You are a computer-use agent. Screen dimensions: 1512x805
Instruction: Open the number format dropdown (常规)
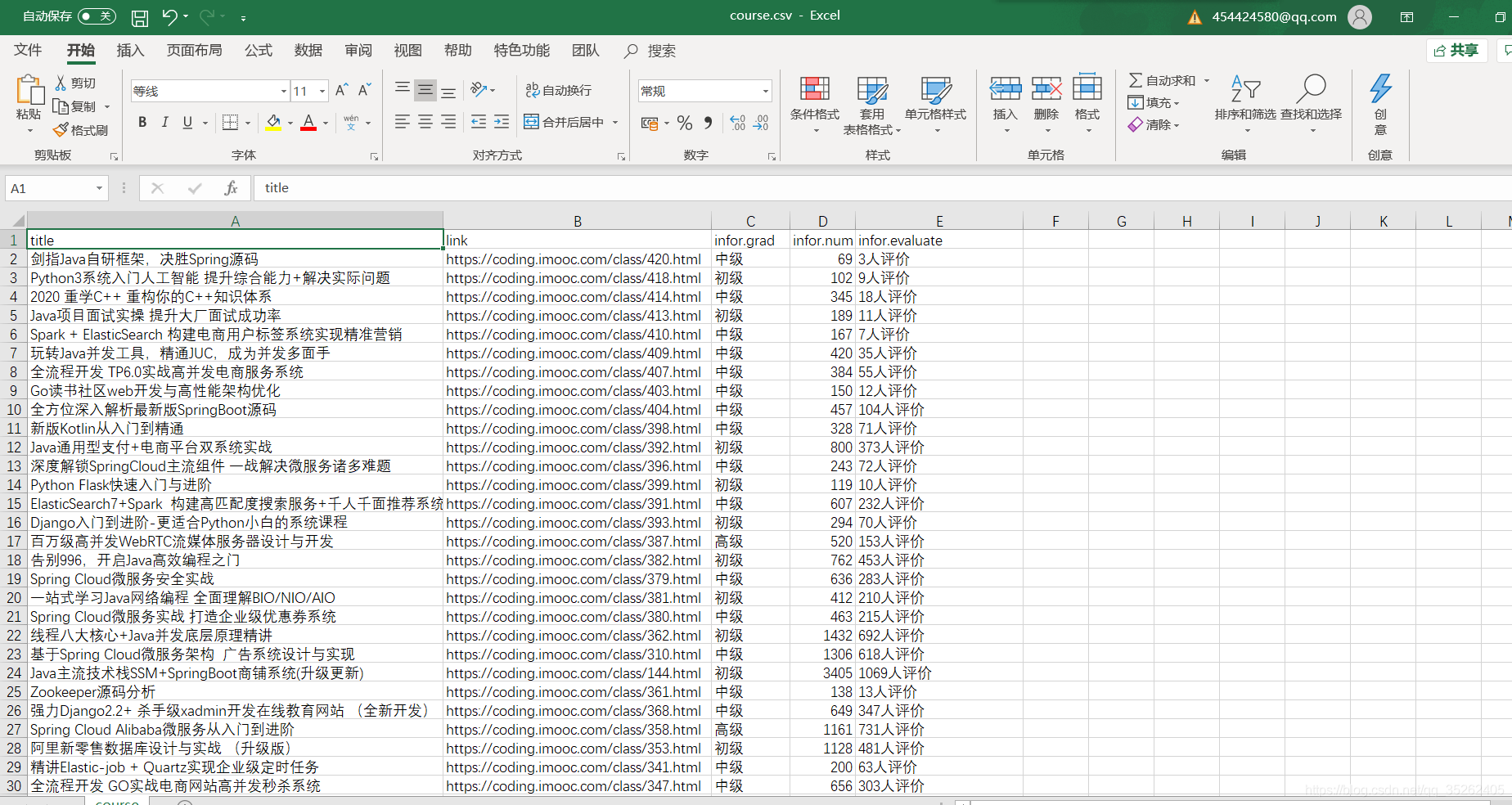pyautogui.click(x=766, y=91)
